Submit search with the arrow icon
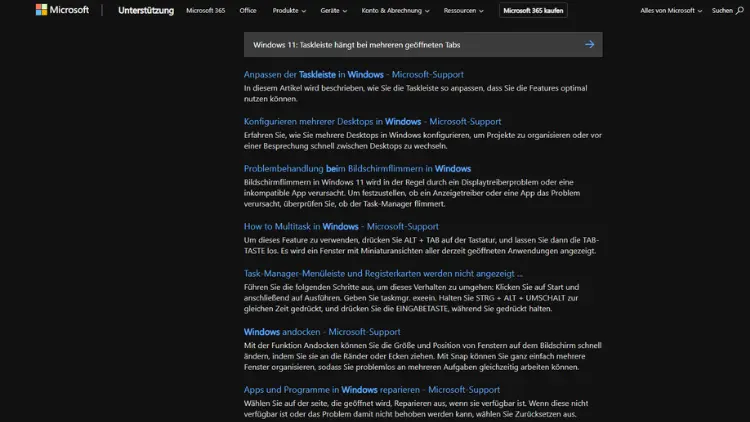The height and width of the screenshot is (422, 750). point(589,44)
